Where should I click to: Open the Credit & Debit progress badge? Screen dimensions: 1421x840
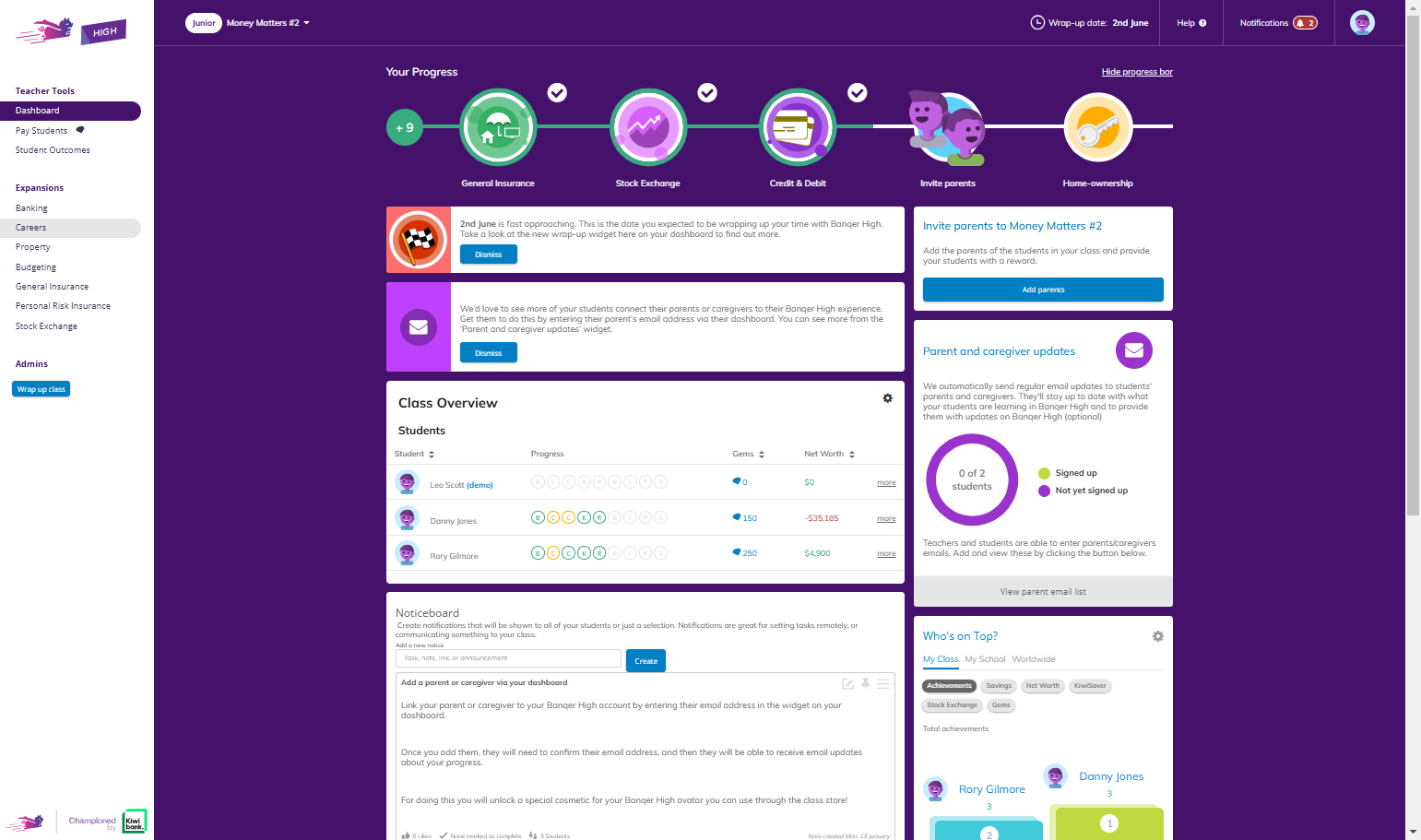tap(798, 127)
